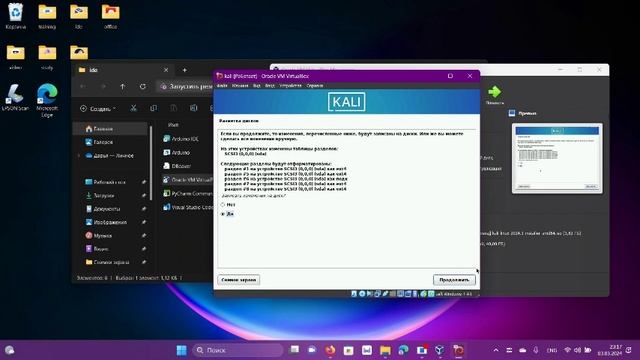Select the ide tab in File Explorer
This screenshot has width=640, height=360.
122,70
